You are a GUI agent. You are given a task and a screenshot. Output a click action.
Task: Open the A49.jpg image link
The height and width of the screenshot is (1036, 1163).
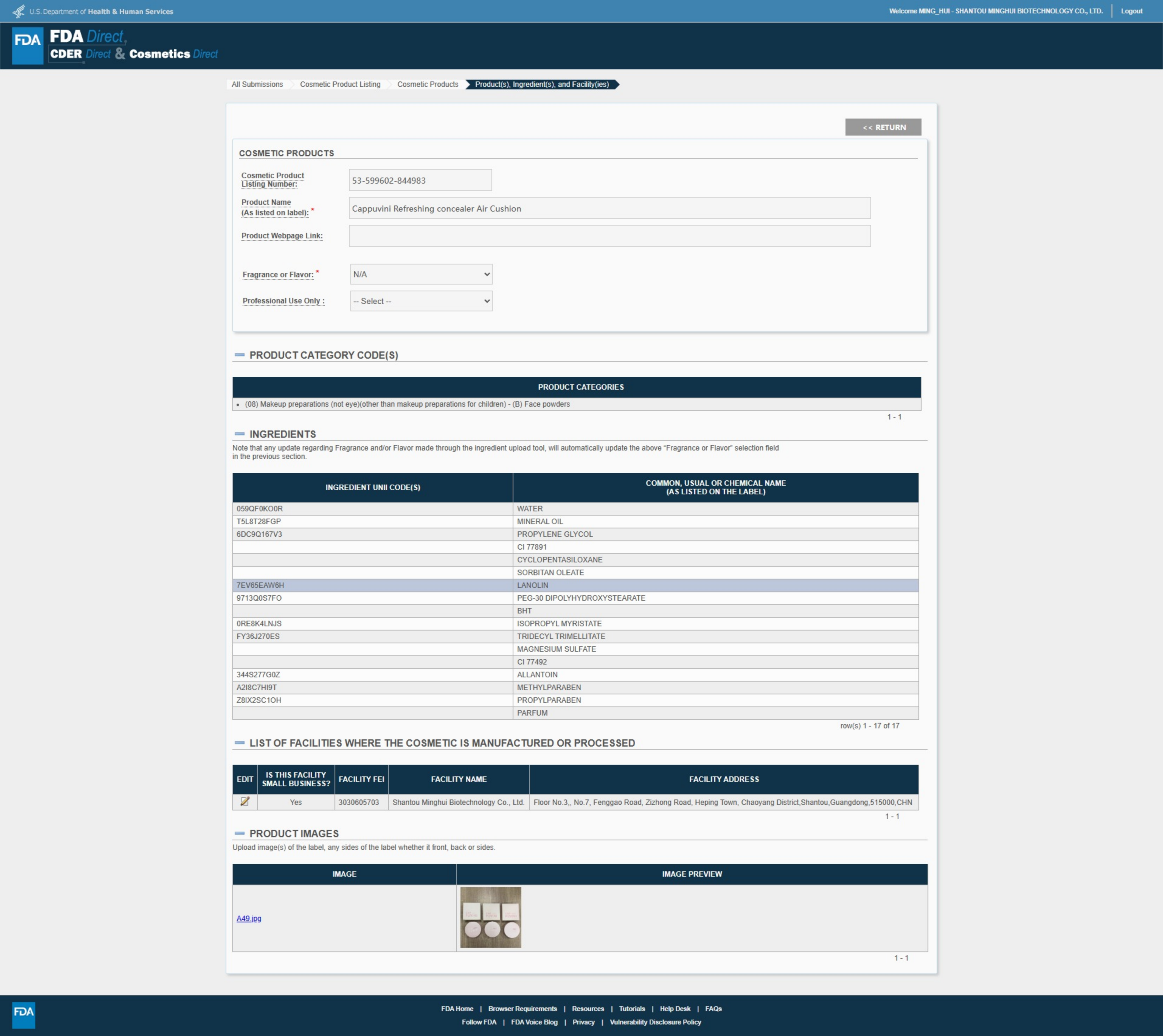tap(249, 918)
